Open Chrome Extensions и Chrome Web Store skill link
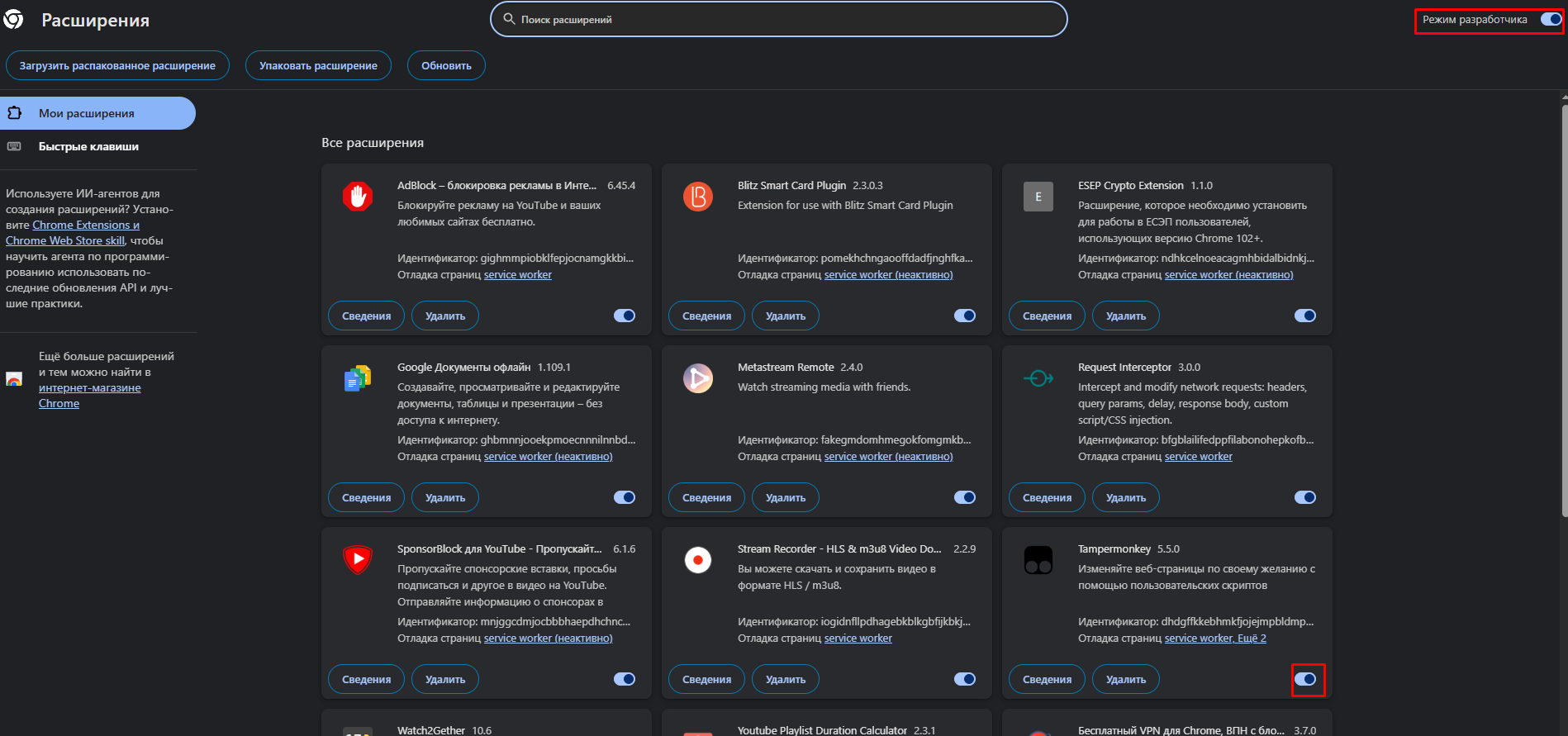 [73, 233]
